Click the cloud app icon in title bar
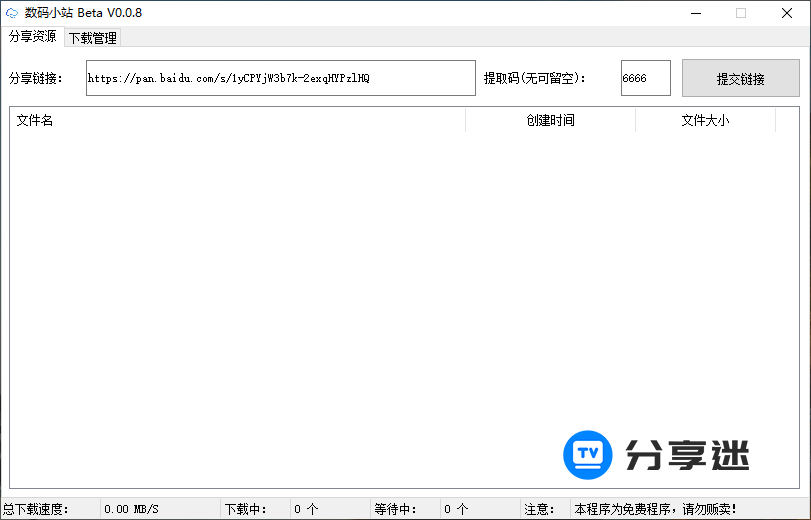The image size is (811, 520). [12, 13]
